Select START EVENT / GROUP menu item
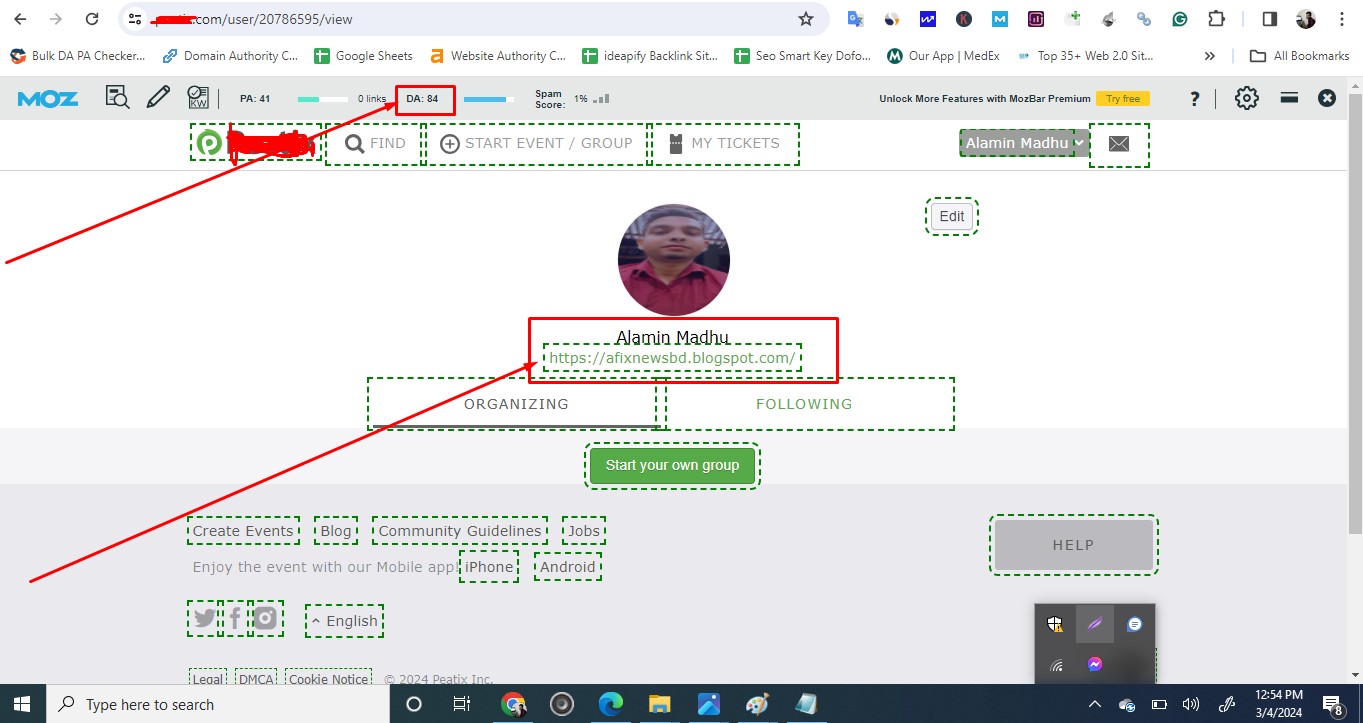 click(x=537, y=144)
